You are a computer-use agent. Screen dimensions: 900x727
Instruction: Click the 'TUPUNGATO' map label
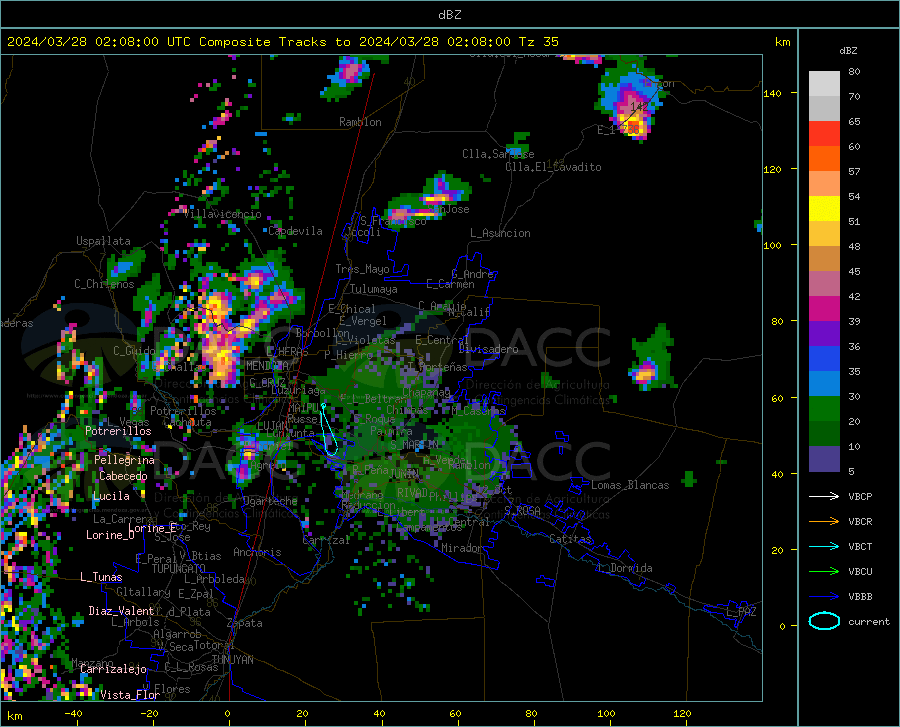tap(179, 569)
